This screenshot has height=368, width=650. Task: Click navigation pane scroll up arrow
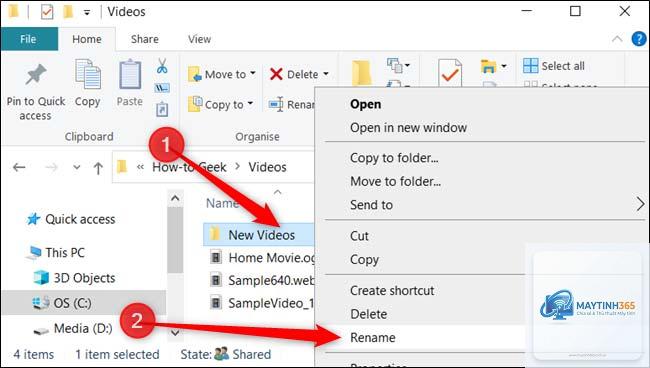pyautogui.click(x=175, y=198)
